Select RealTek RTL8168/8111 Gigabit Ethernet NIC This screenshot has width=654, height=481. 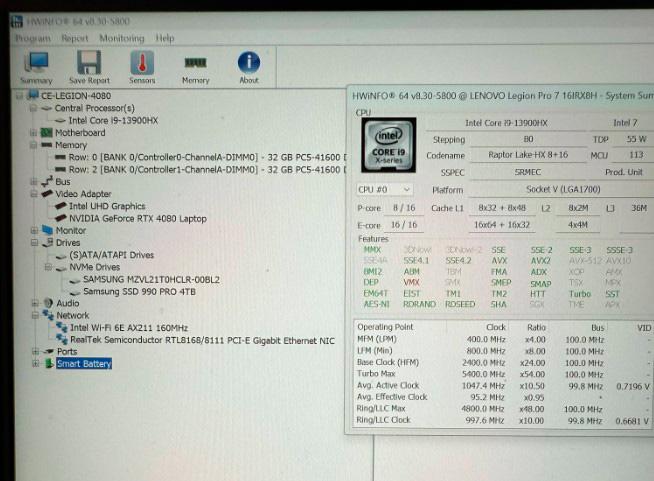tap(202, 340)
